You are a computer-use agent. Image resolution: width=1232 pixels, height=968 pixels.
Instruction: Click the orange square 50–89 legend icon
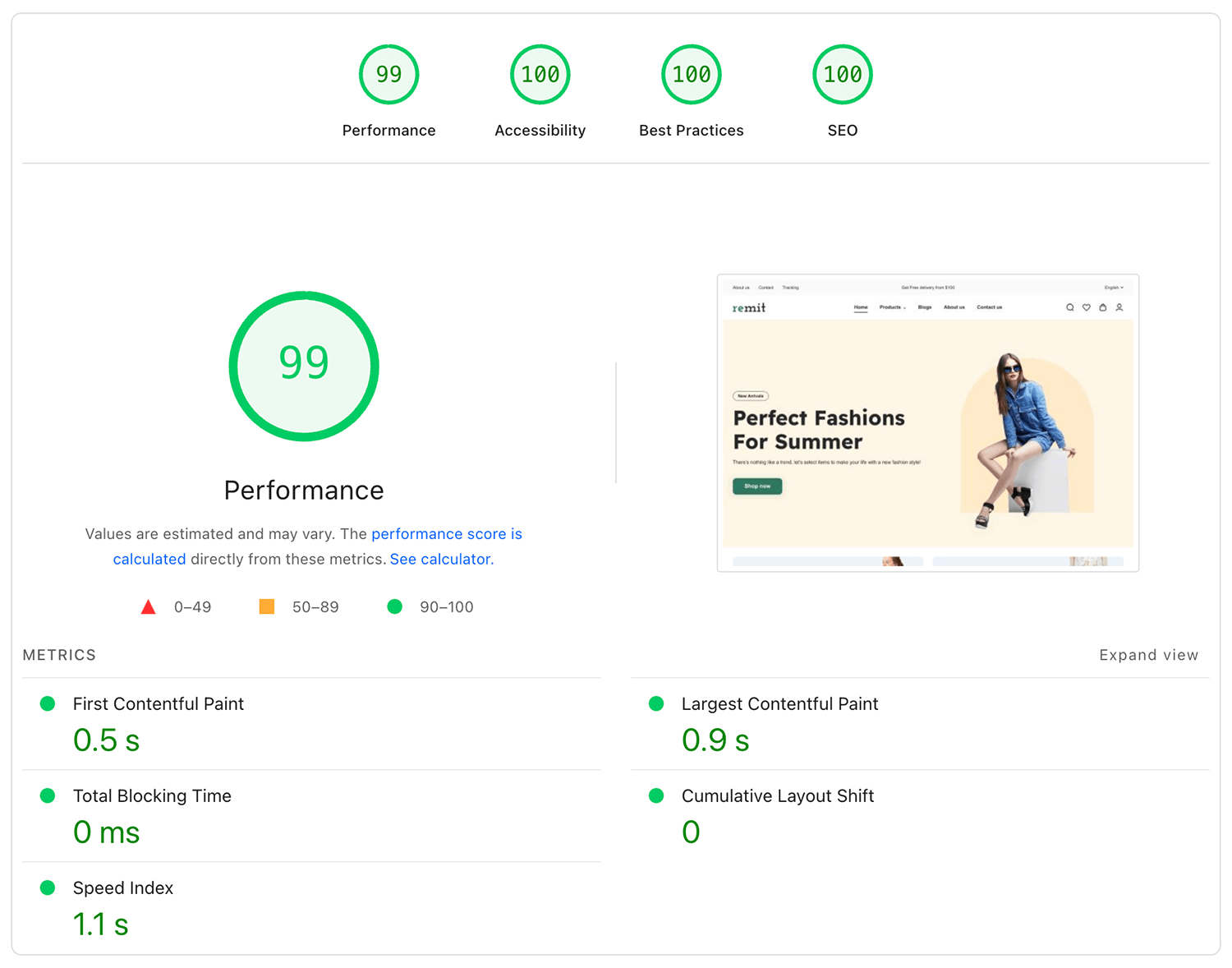(x=267, y=607)
